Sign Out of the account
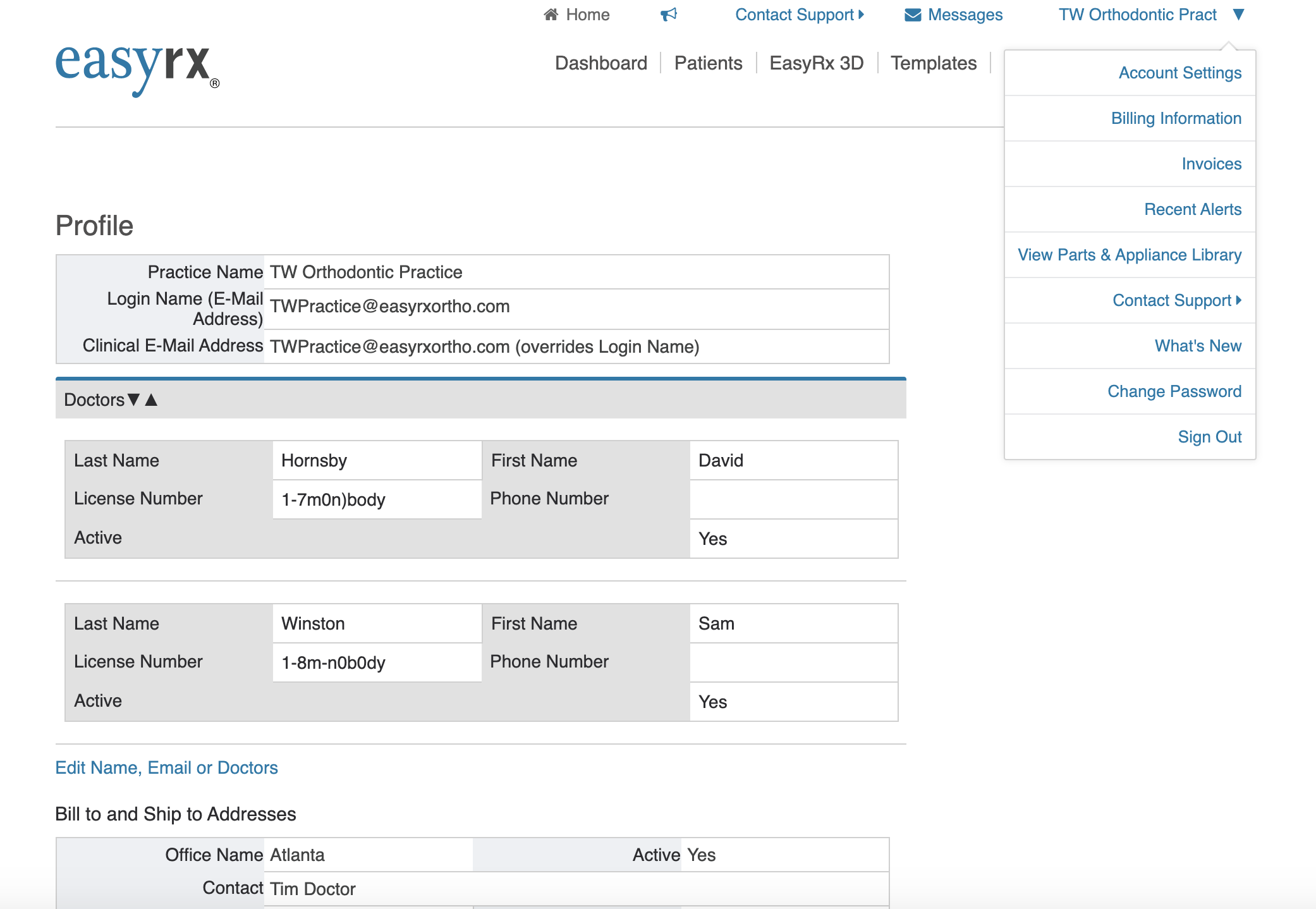Image resolution: width=1316 pixels, height=909 pixels. (x=1209, y=437)
